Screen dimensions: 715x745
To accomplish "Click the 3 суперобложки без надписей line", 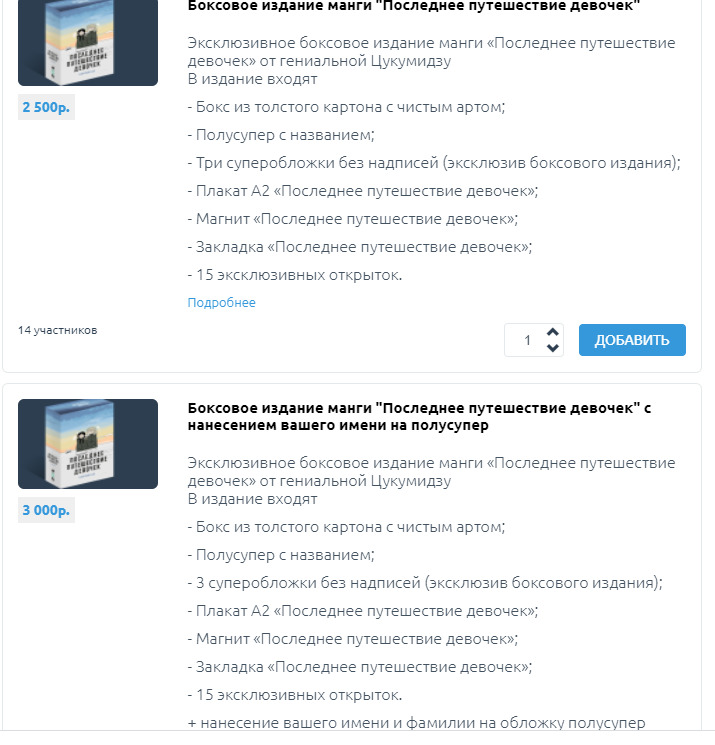I will (x=425, y=583).
